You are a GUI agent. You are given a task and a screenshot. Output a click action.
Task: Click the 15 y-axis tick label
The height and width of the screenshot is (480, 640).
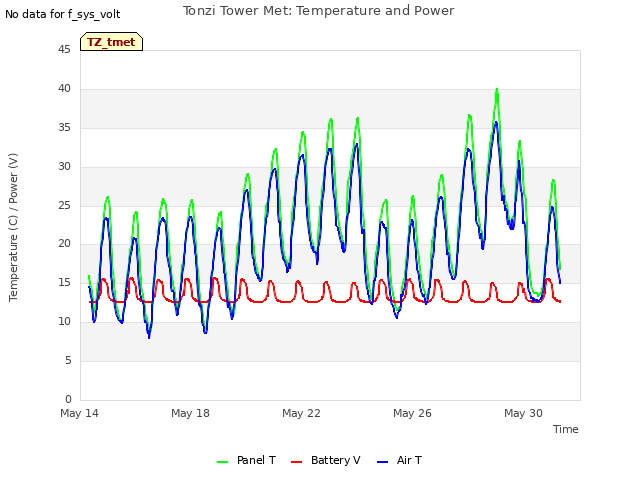coord(64,282)
